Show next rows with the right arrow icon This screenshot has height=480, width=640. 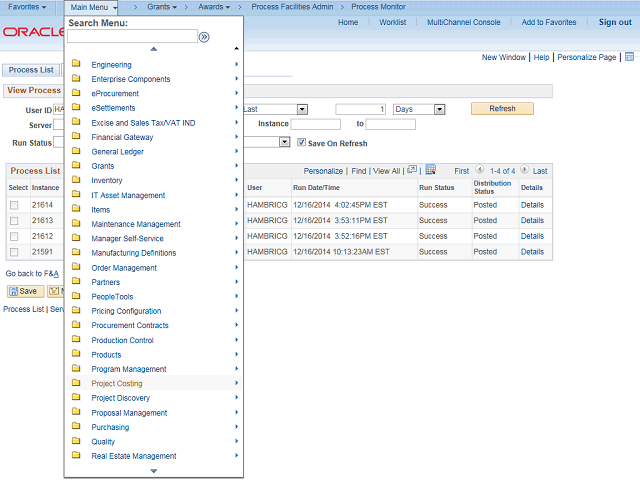tap(524, 171)
